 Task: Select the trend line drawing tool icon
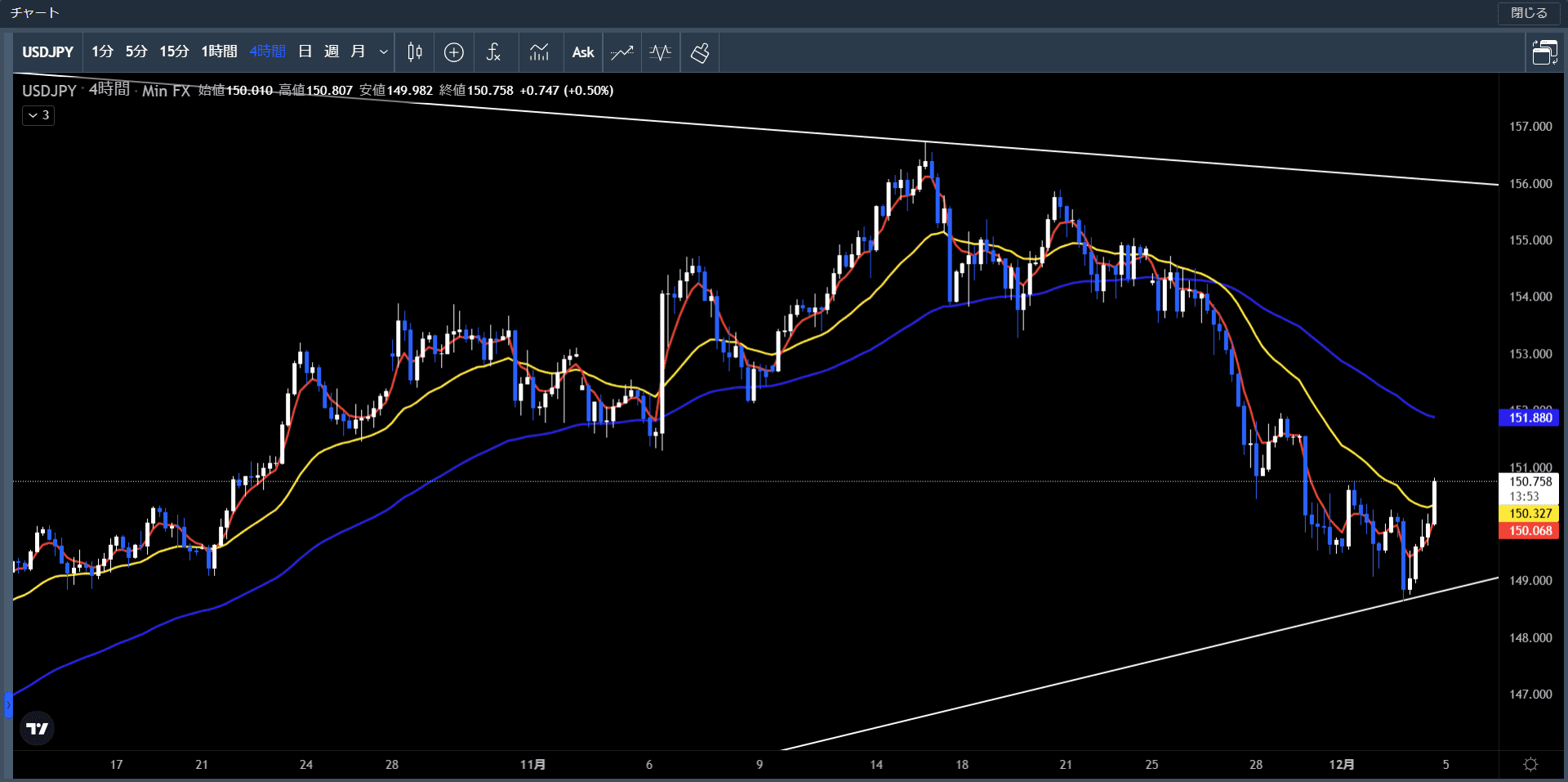click(622, 52)
